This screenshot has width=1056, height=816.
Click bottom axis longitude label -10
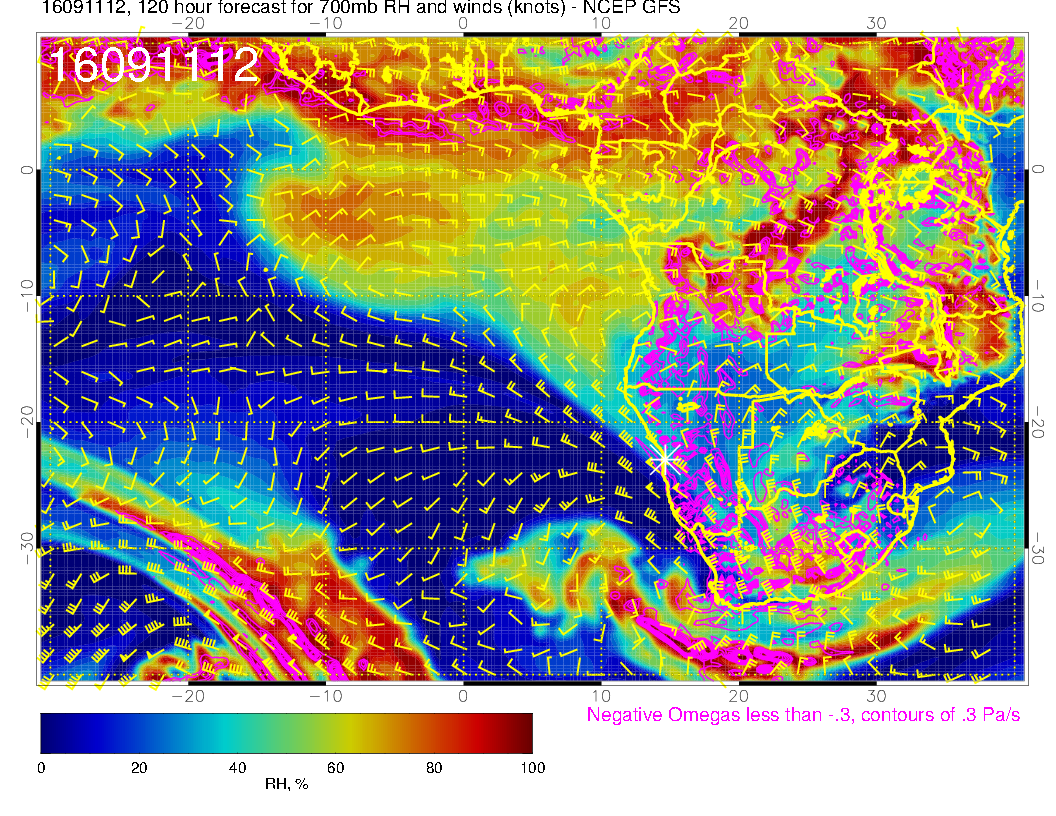pos(326,695)
